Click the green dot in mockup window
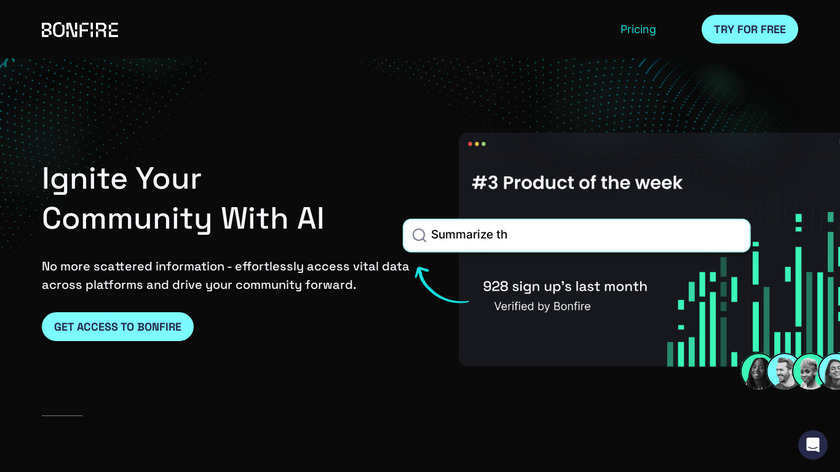840x472 pixels. pyautogui.click(x=484, y=144)
